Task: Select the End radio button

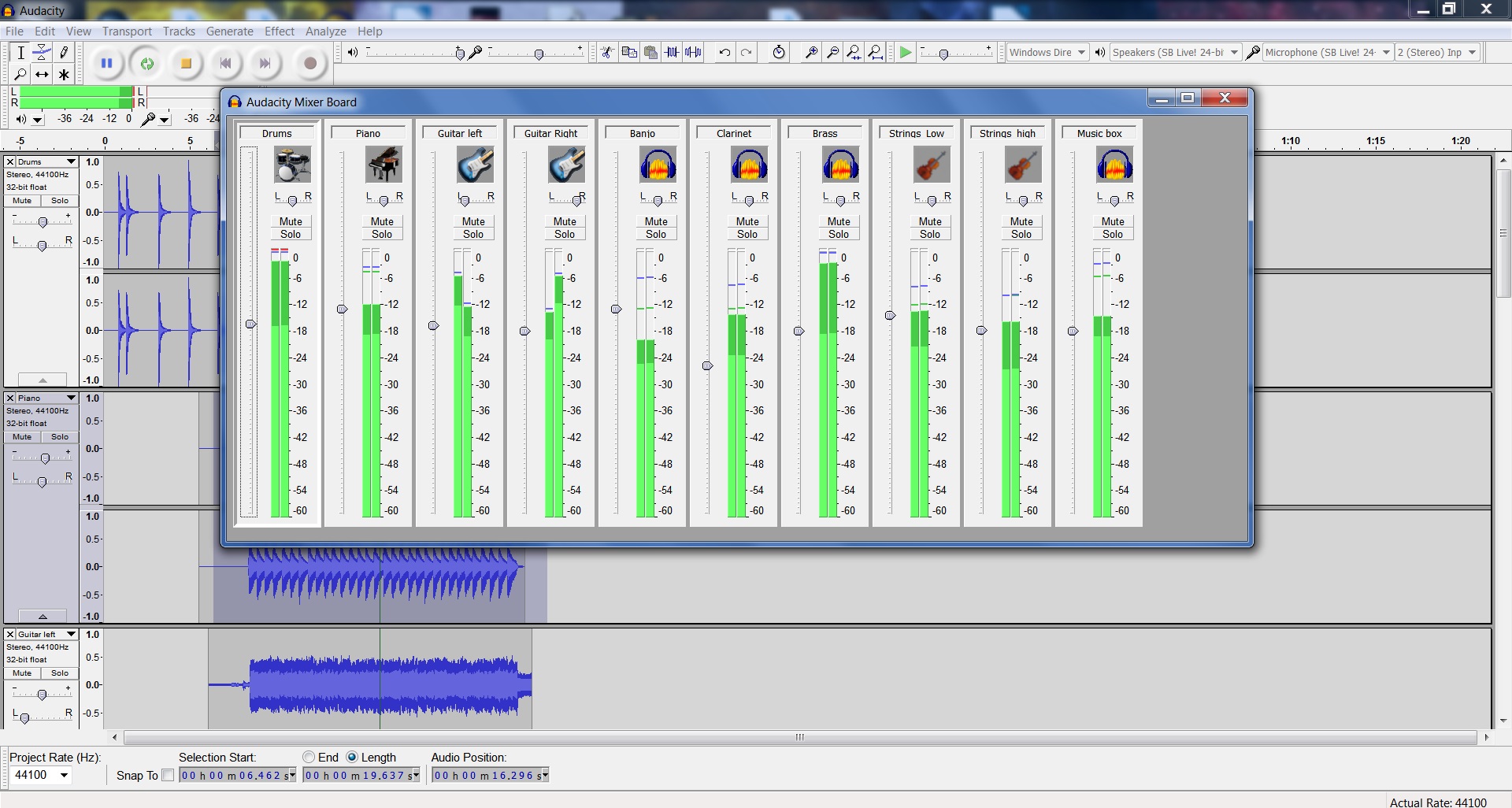Action: [x=309, y=757]
